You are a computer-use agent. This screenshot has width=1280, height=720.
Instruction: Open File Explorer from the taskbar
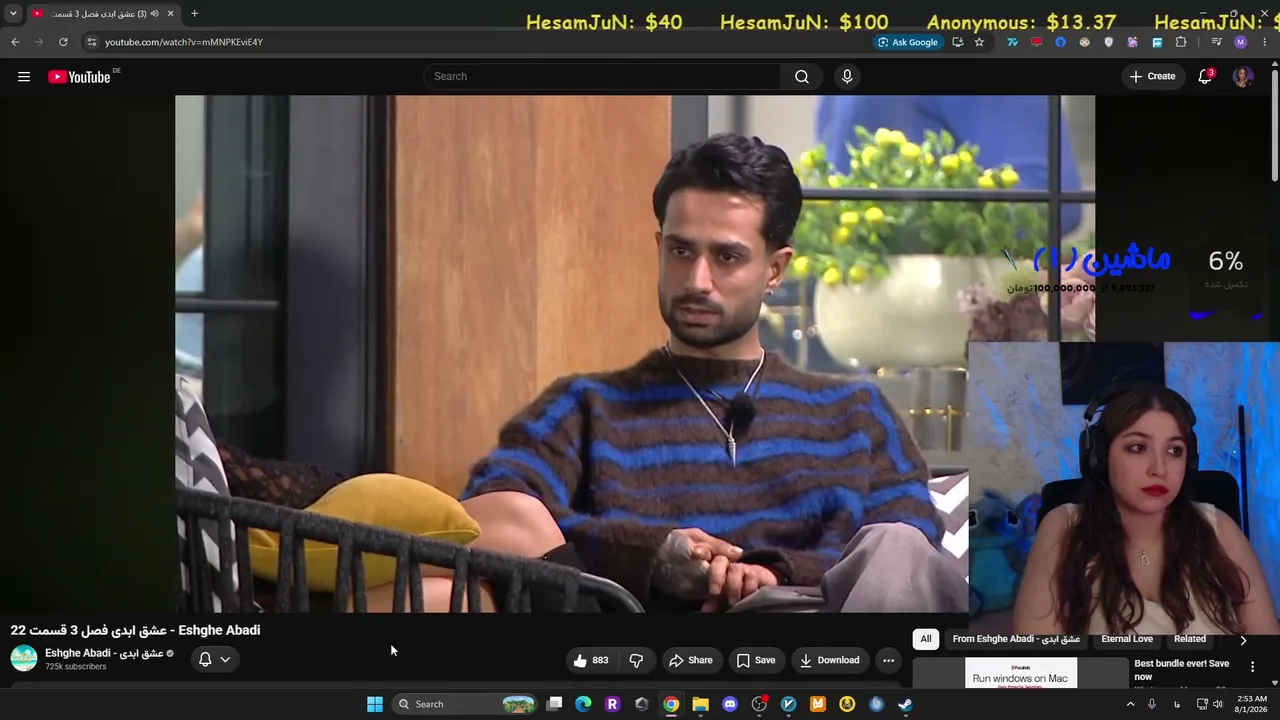(701, 704)
